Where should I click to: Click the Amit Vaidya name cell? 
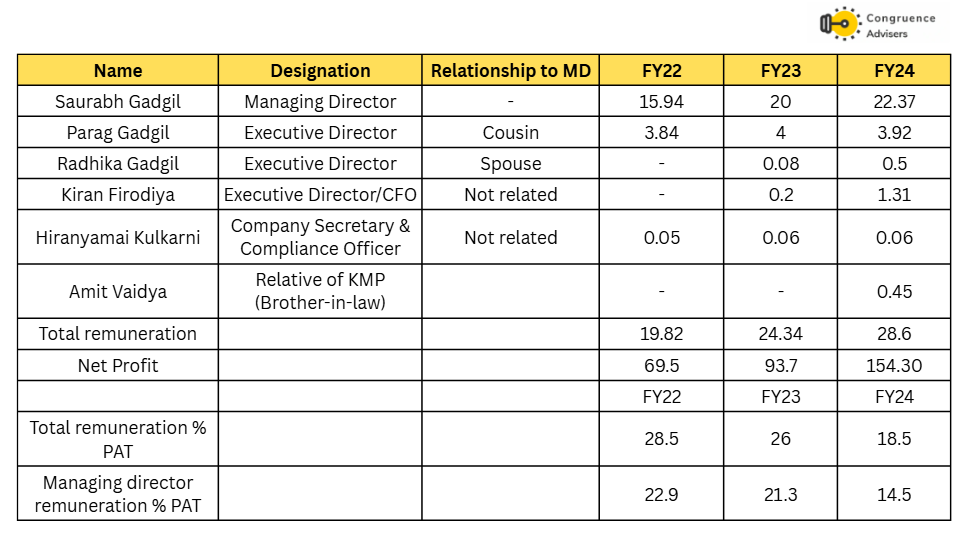[118, 291]
